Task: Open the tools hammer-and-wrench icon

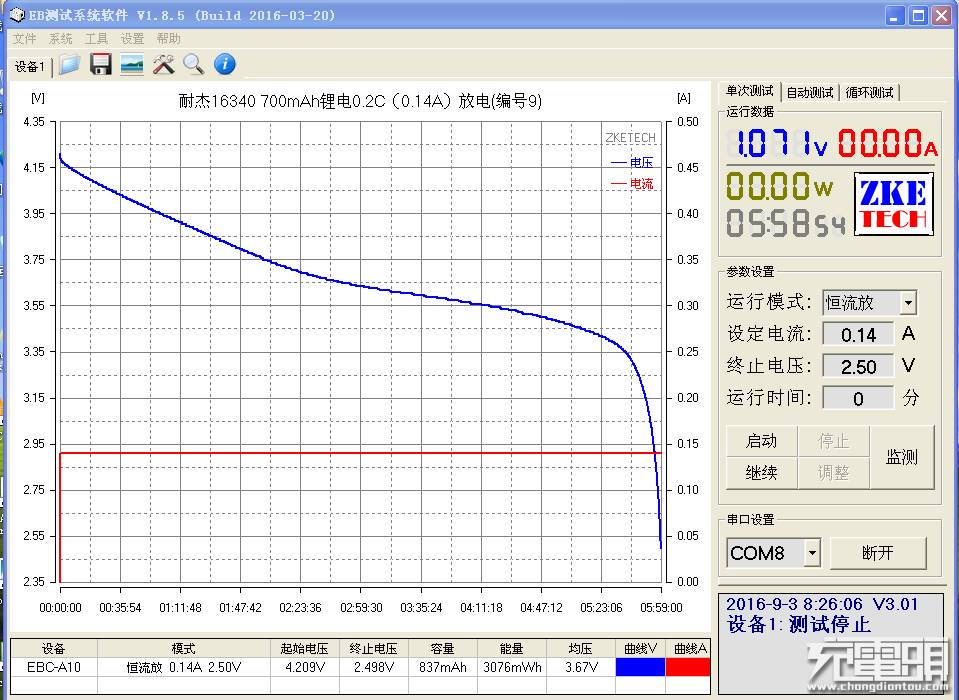Action: pos(163,64)
